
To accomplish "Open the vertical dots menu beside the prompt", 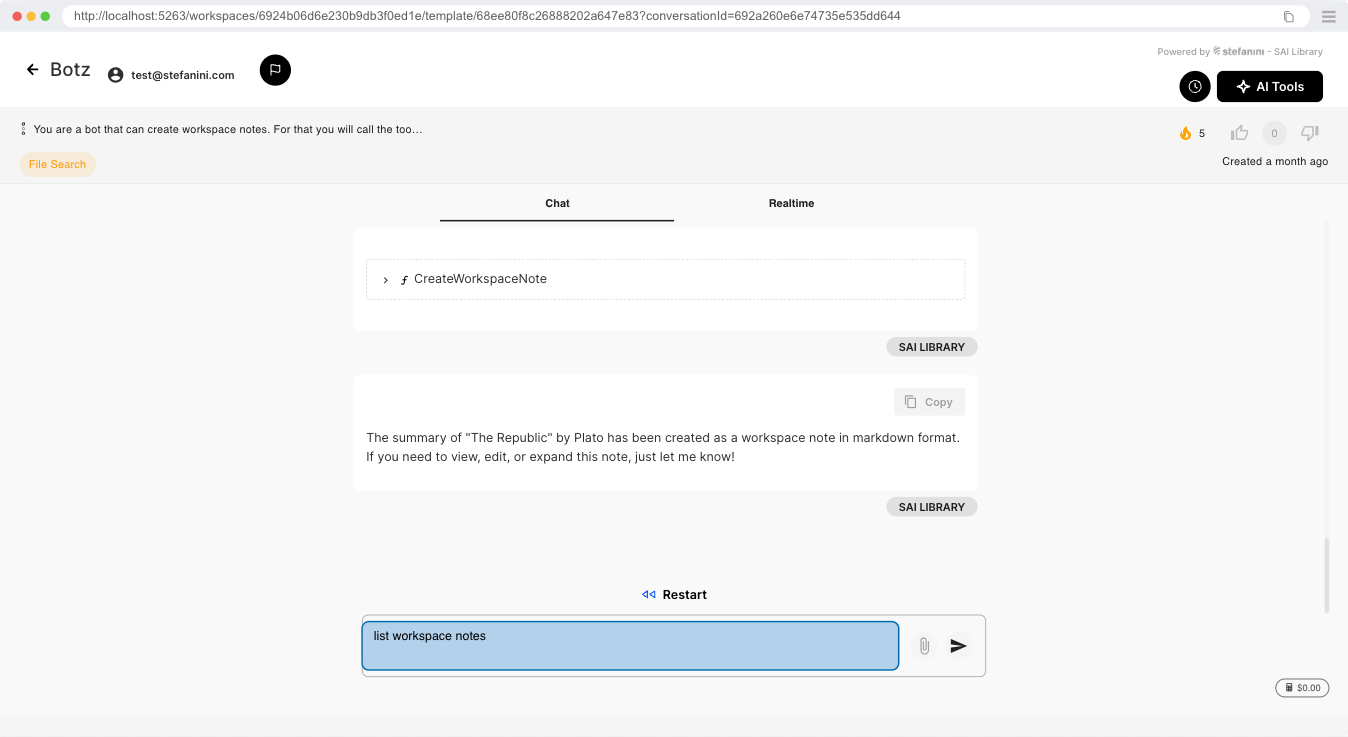I will (x=23, y=129).
